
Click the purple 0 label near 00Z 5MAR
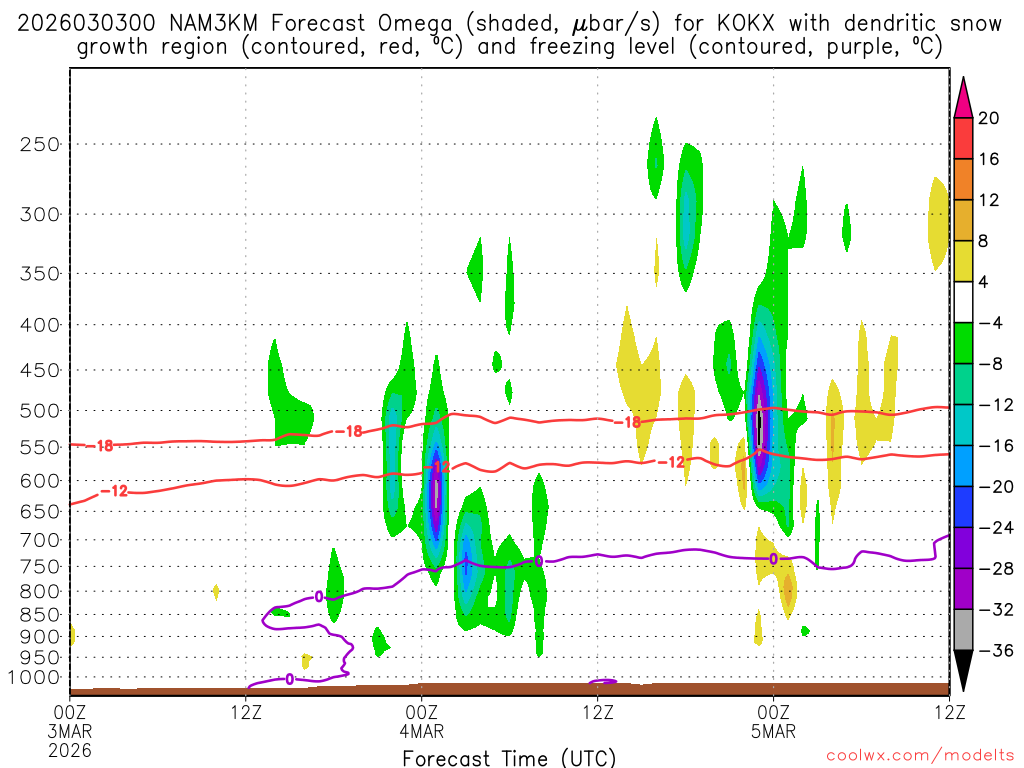[x=773, y=559]
